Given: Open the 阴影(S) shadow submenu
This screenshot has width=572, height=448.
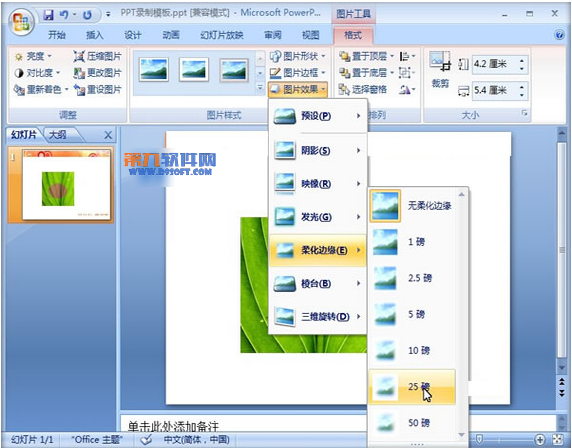Looking at the screenshot, I should (x=317, y=151).
